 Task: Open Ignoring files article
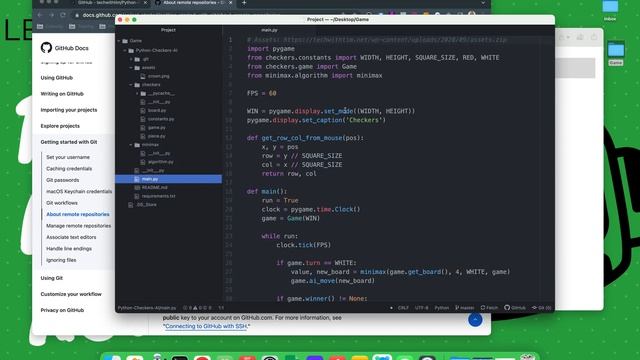tap(61, 260)
